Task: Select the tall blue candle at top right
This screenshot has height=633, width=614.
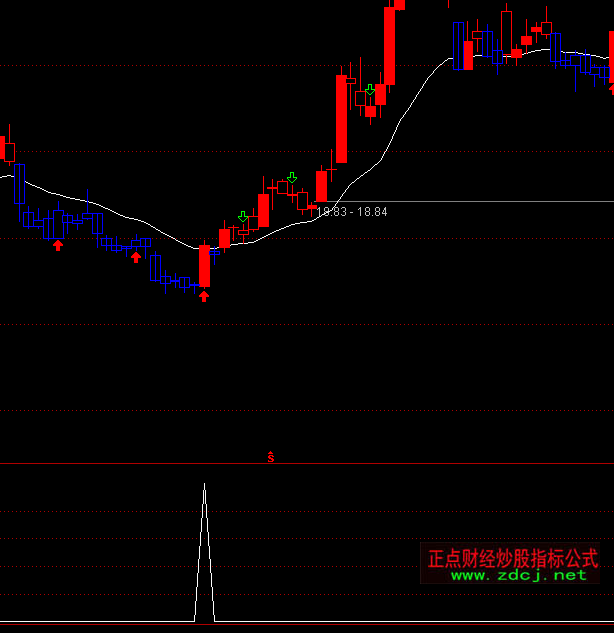Action: click(x=458, y=45)
